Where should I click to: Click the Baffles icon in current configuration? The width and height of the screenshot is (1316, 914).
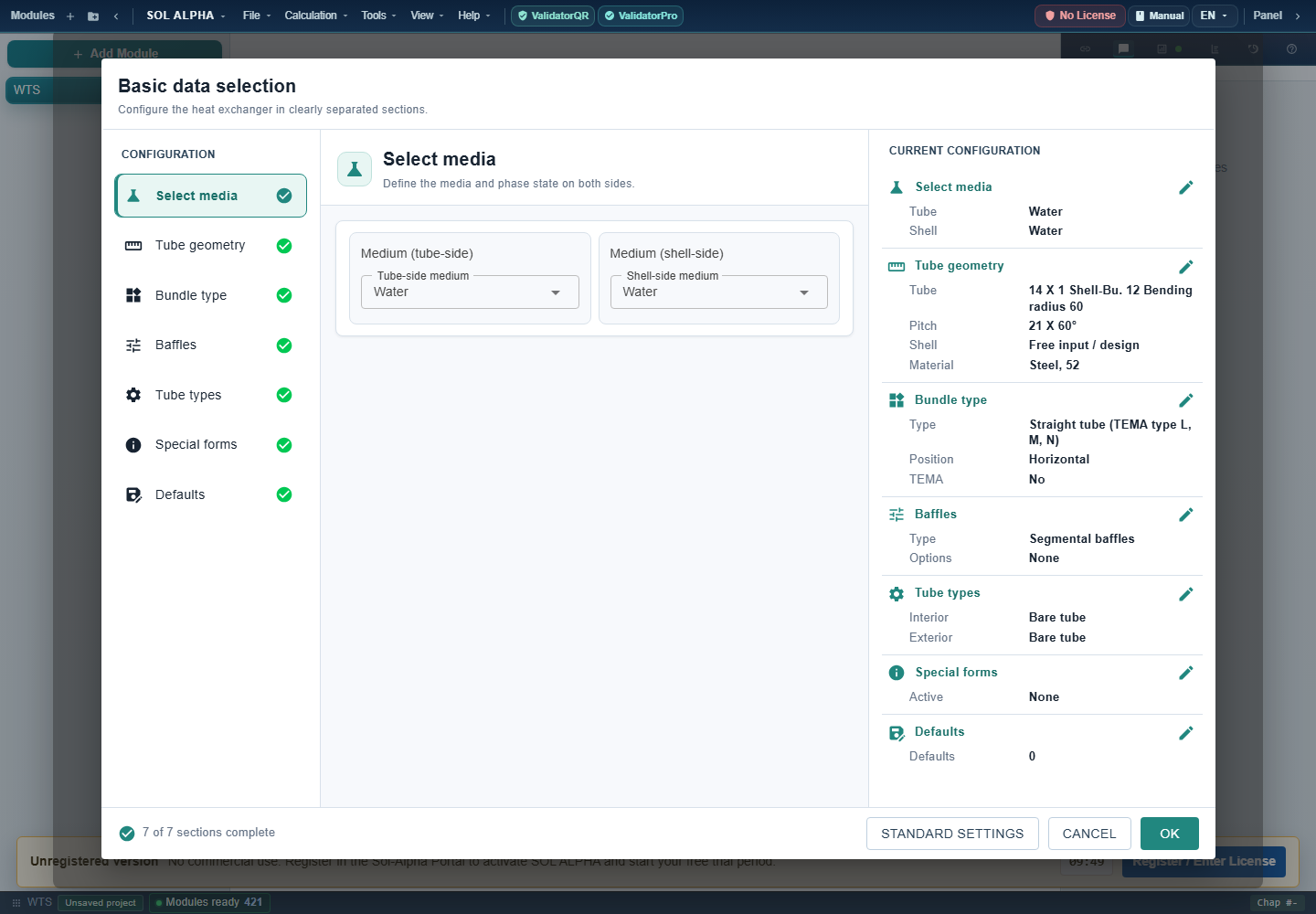[897, 515]
